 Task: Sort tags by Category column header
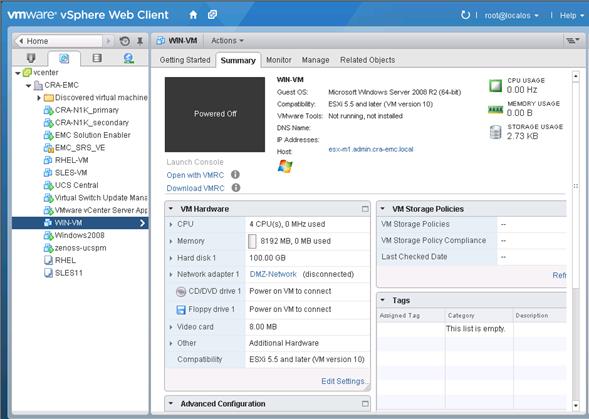pyautogui.click(x=479, y=316)
